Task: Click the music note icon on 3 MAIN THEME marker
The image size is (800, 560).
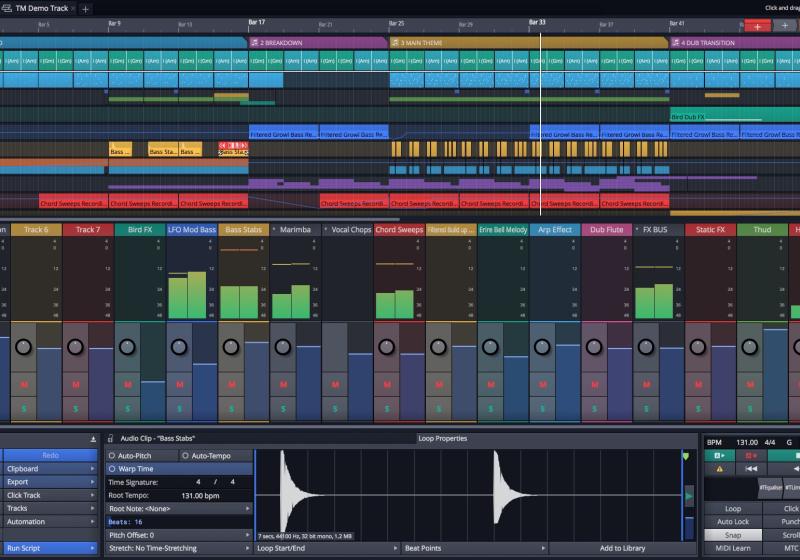Action: pos(395,43)
